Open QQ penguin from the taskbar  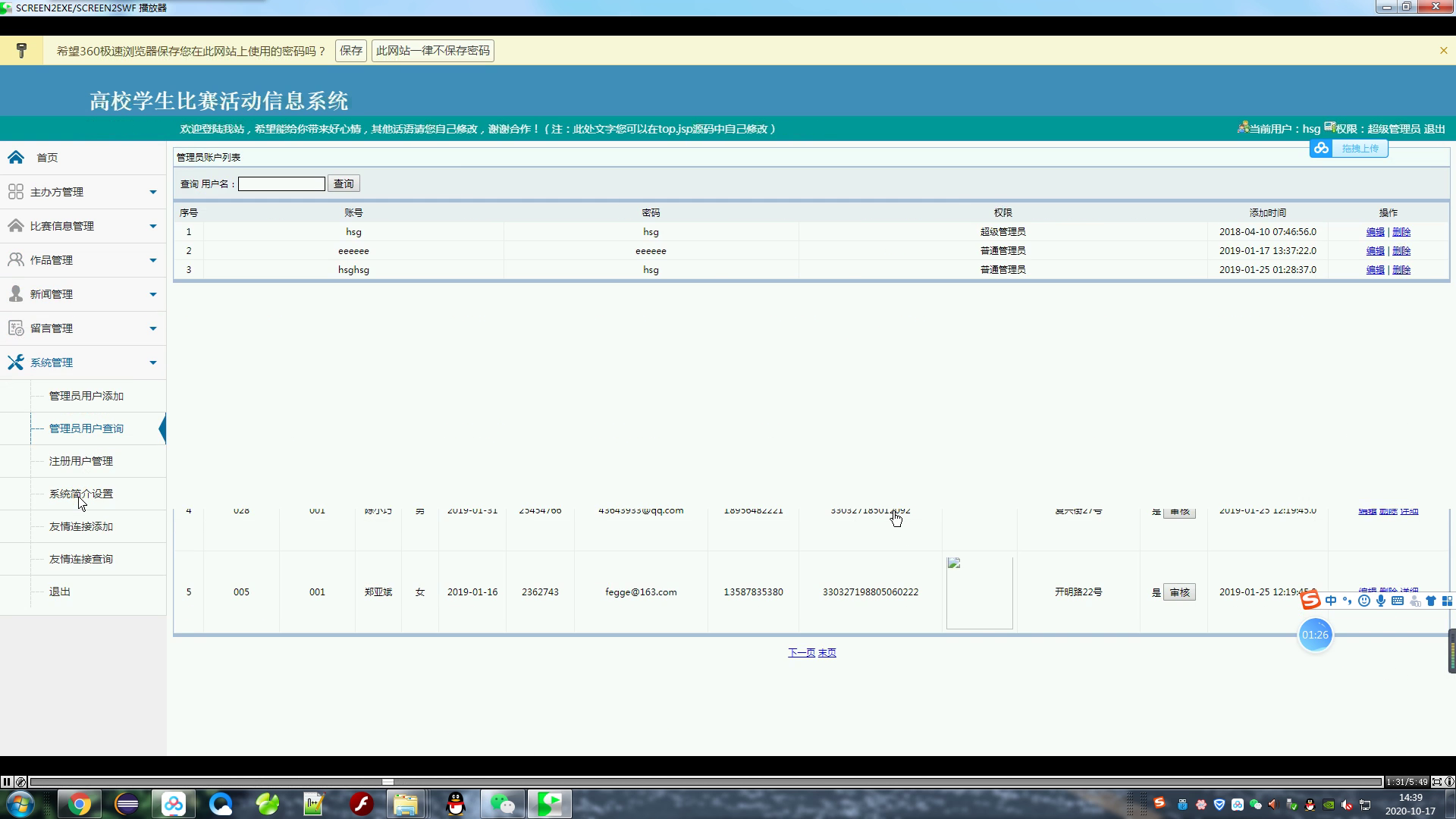pos(455,804)
